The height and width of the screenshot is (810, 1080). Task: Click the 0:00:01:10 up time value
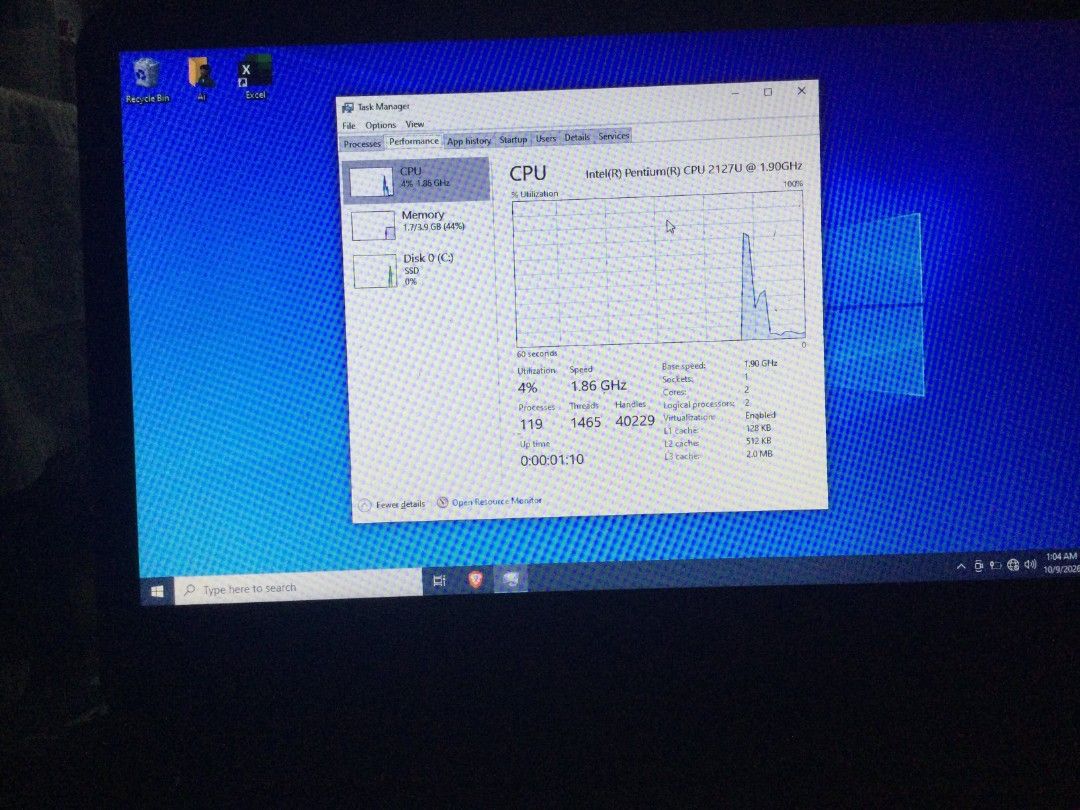(x=552, y=460)
